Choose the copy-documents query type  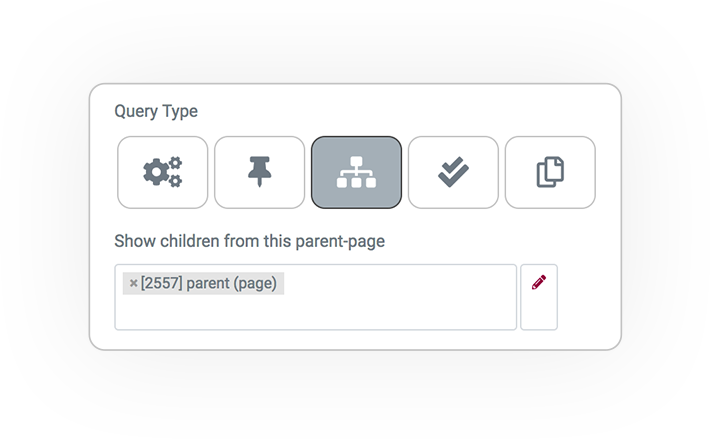point(550,172)
